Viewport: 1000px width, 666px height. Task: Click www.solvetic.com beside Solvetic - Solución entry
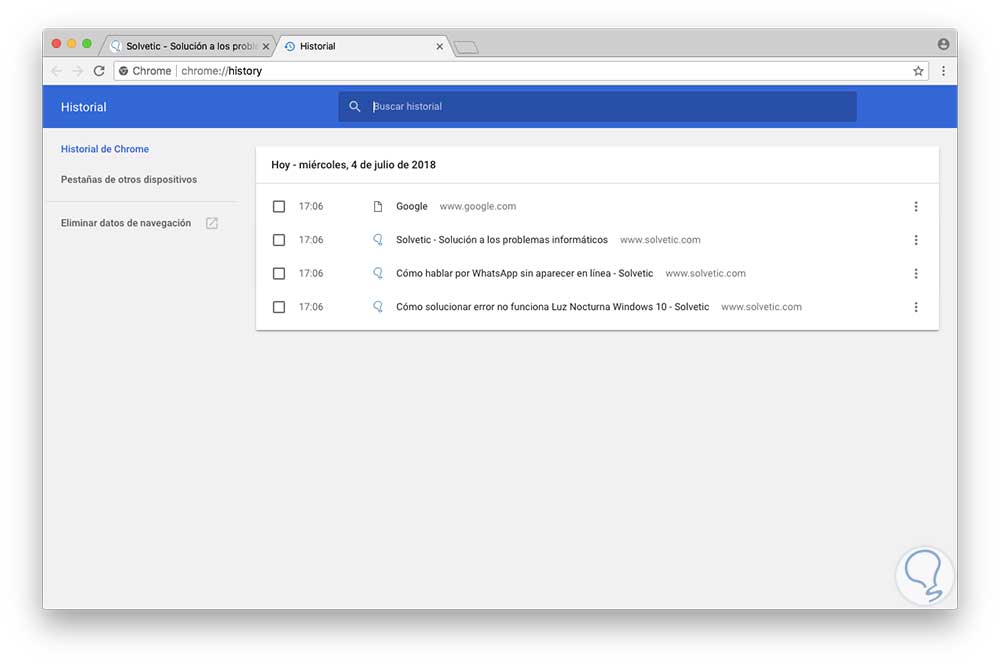coord(660,240)
